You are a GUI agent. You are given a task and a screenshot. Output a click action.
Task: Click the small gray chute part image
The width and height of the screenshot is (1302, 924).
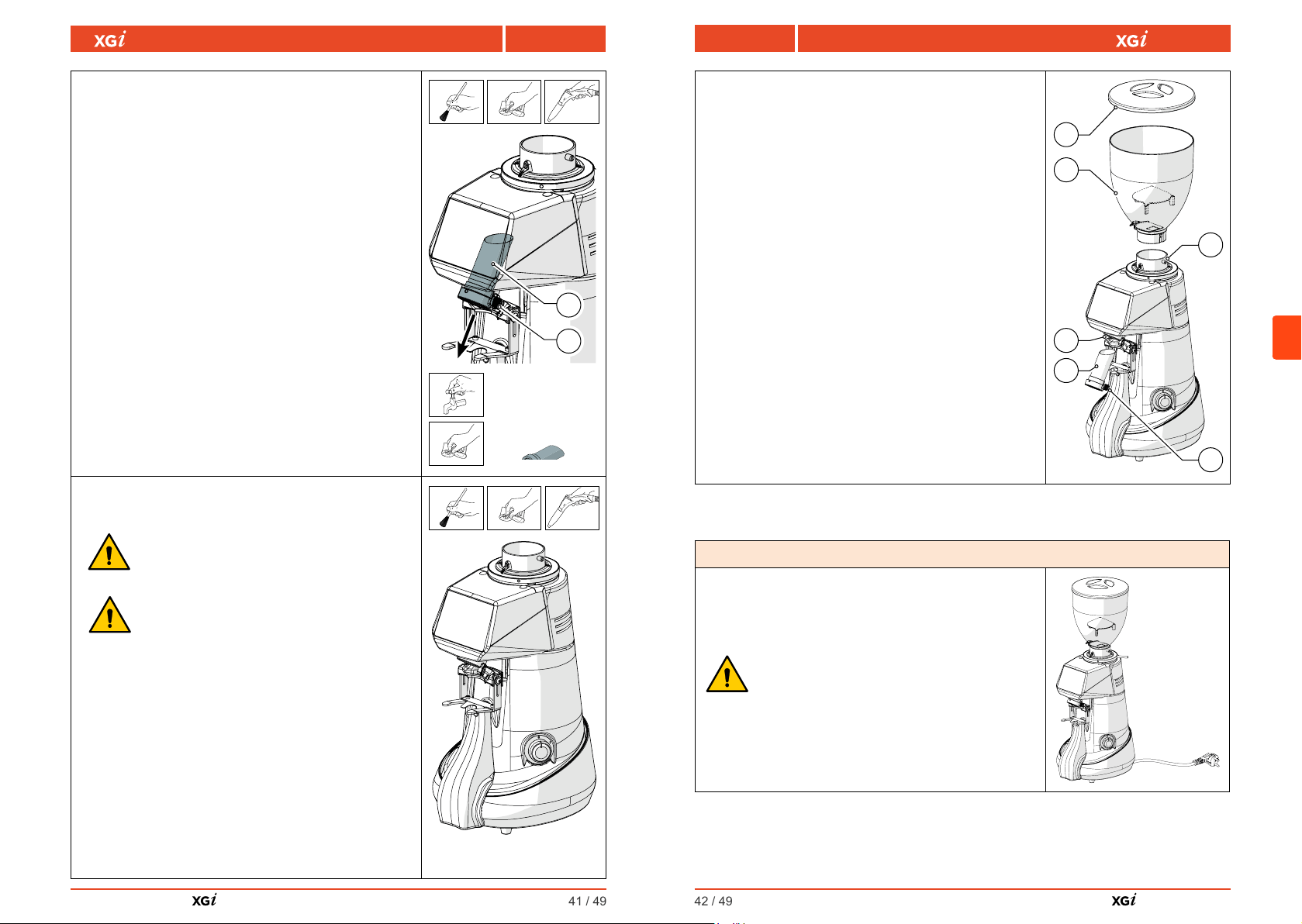[544, 453]
